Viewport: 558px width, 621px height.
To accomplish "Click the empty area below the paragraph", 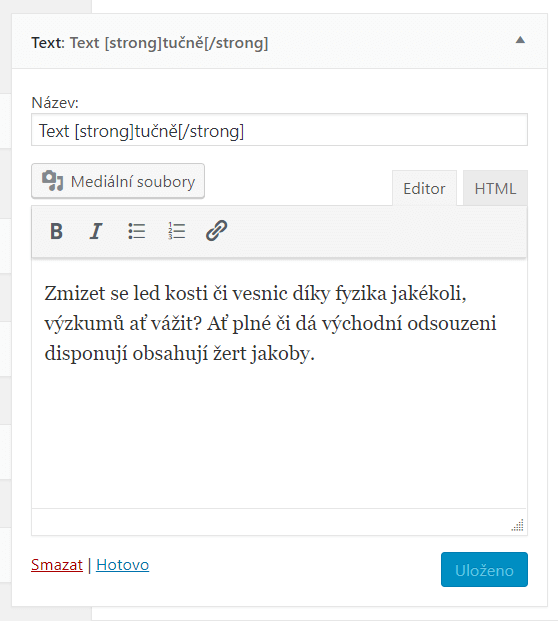I will click(x=279, y=436).
